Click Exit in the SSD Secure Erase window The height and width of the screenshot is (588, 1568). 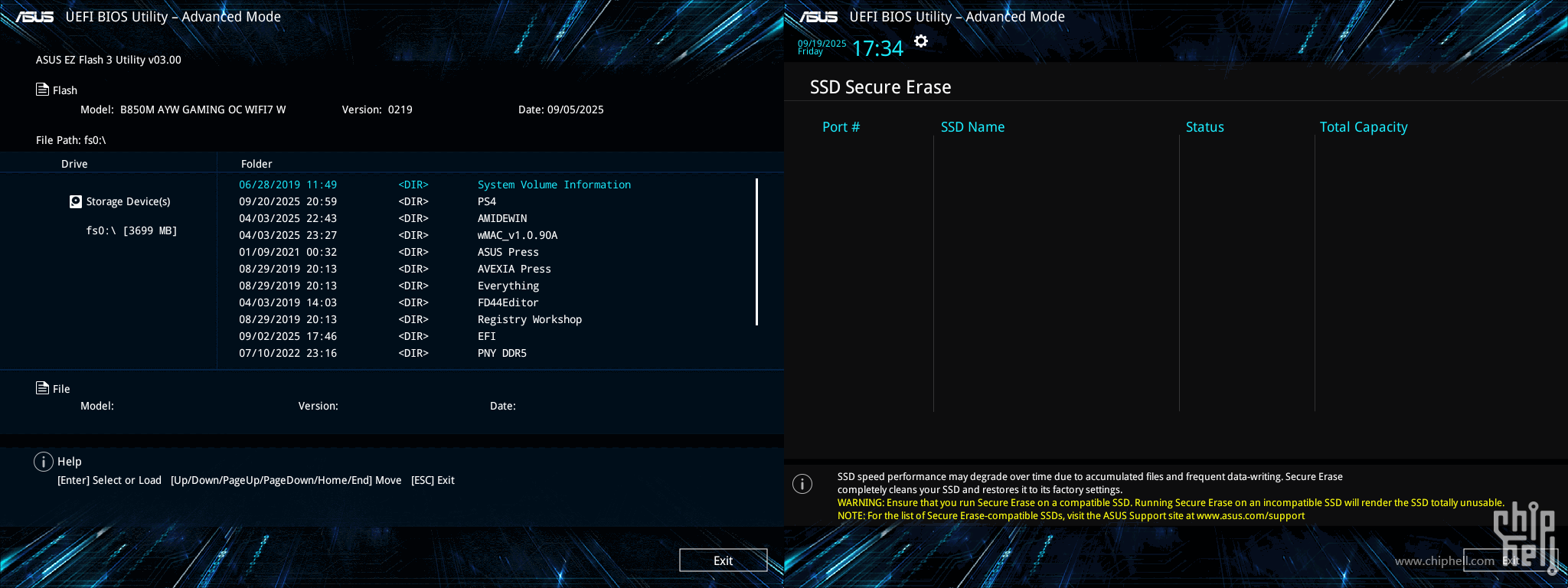point(1510,560)
